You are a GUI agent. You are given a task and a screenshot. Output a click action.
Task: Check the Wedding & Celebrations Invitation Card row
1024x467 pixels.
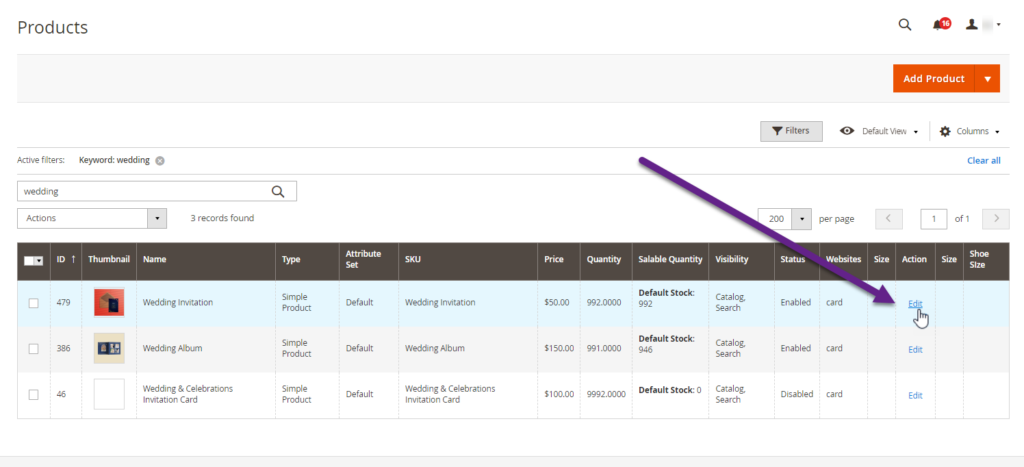tap(33, 395)
